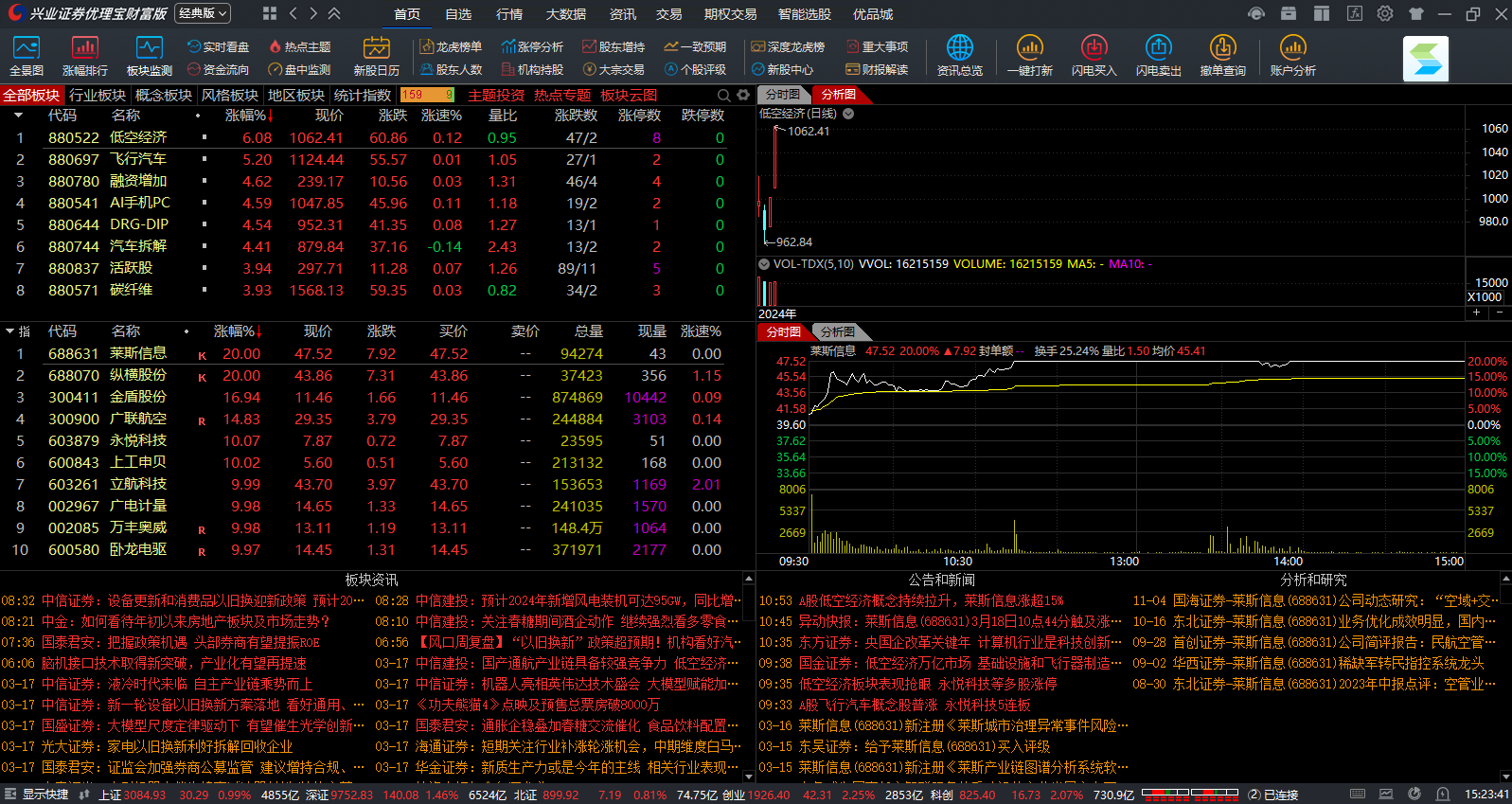Open 重大事项 major events
1512x804 pixels.
(878, 46)
